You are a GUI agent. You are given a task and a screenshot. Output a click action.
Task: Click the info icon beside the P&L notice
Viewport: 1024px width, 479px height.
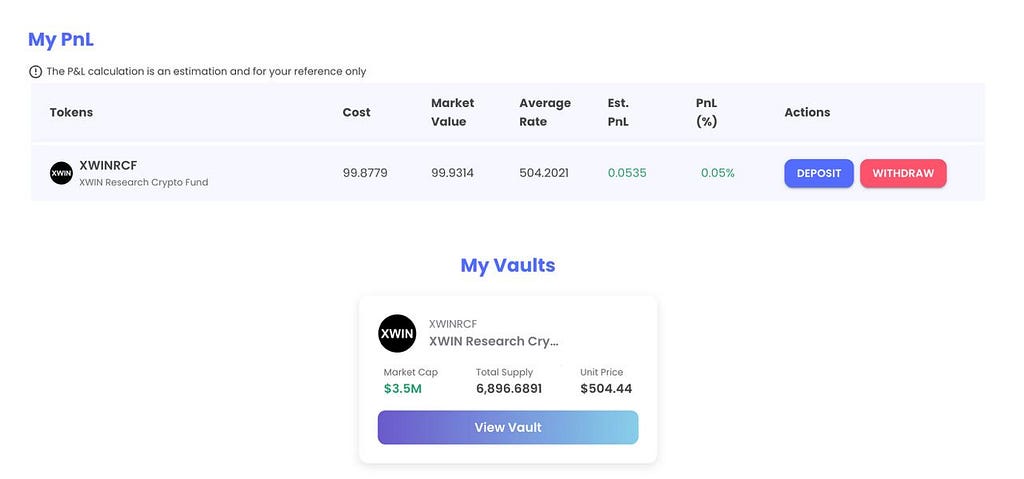click(x=35, y=71)
